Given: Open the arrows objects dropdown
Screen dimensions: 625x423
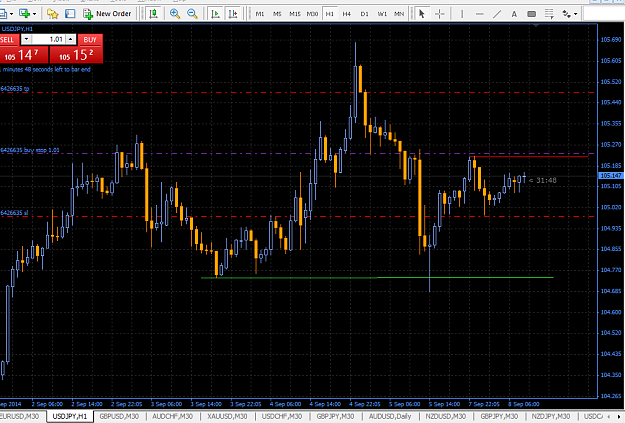Looking at the screenshot, I should click(x=575, y=14).
